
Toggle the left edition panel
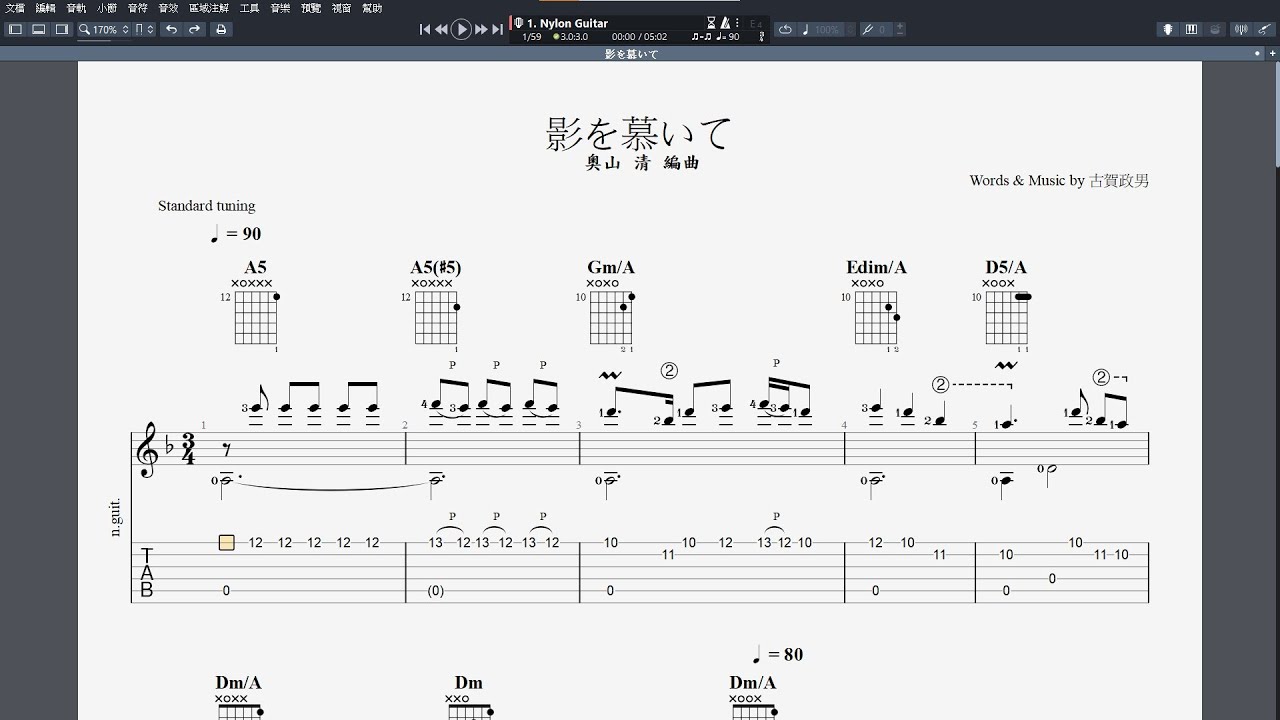point(15,30)
